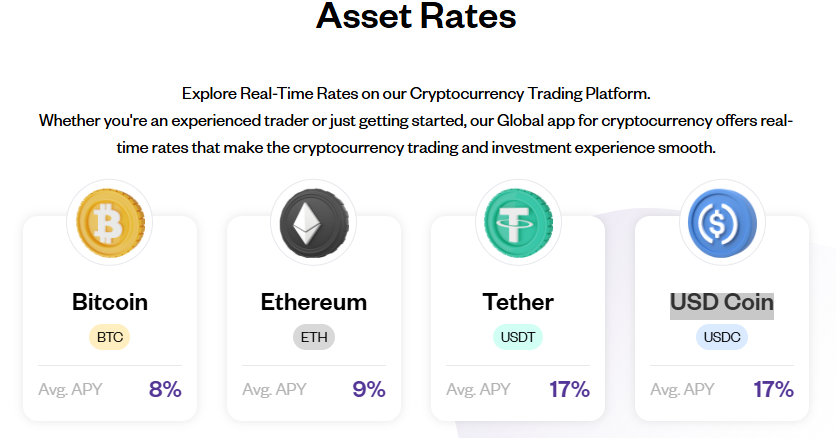Click the Bitcoin card title

pyautogui.click(x=110, y=302)
